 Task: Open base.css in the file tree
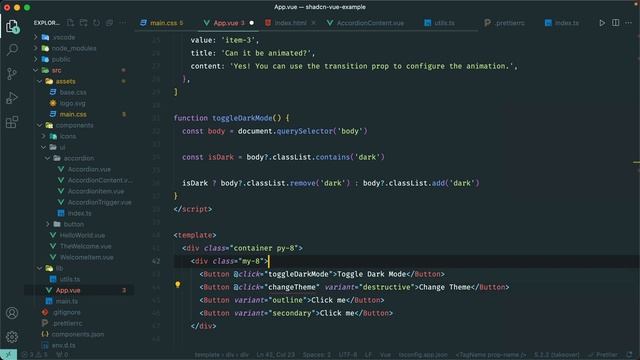coord(73,92)
